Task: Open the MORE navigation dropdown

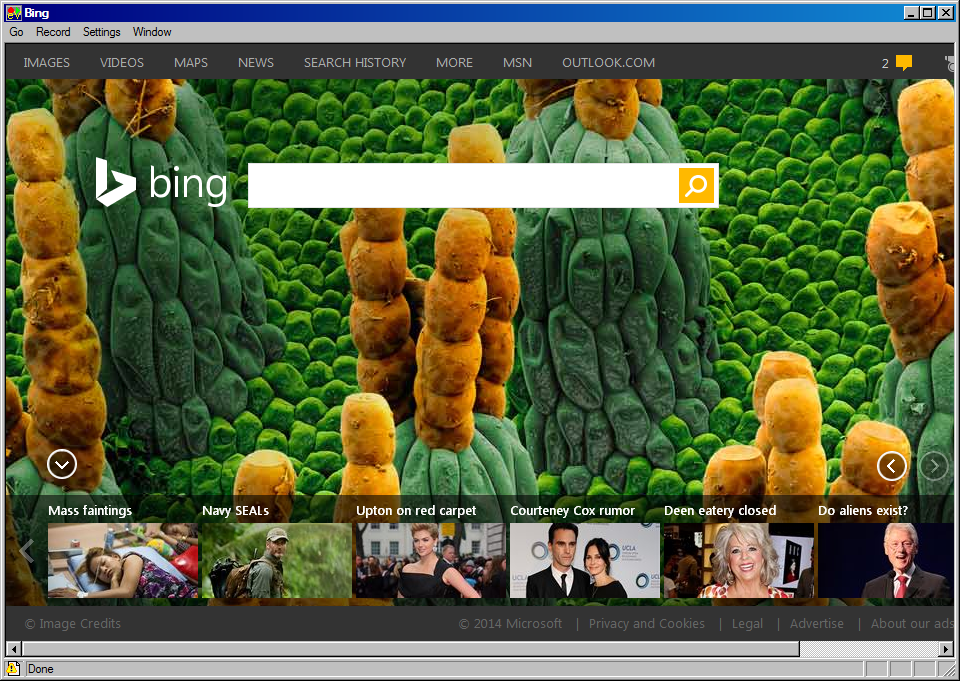Action: (x=454, y=63)
